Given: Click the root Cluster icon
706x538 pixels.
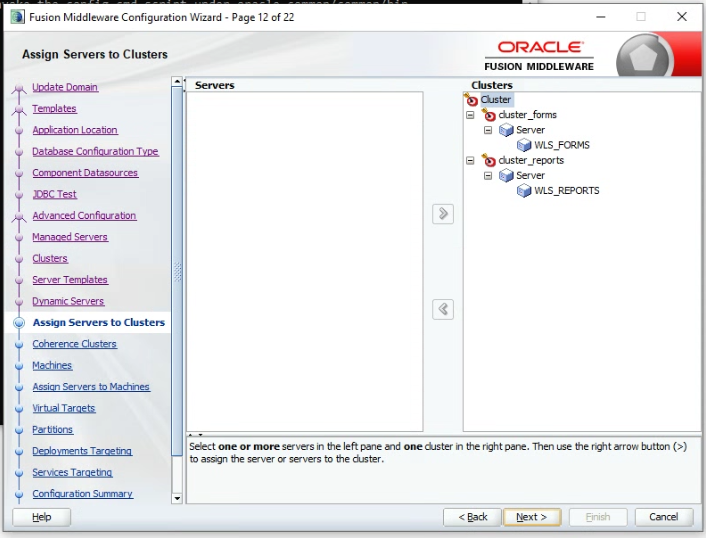Looking at the screenshot, I should pos(471,99).
